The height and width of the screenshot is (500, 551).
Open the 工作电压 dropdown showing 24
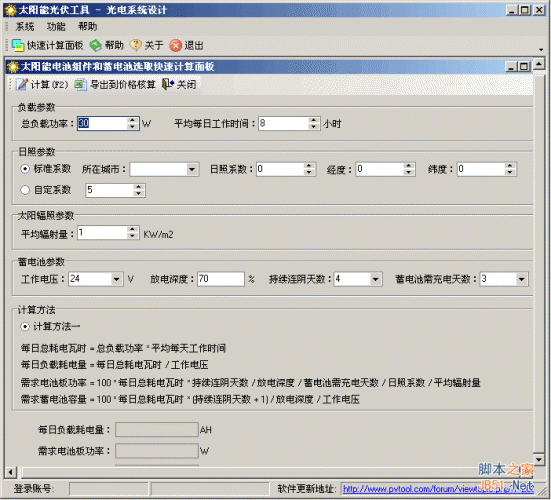point(117,279)
